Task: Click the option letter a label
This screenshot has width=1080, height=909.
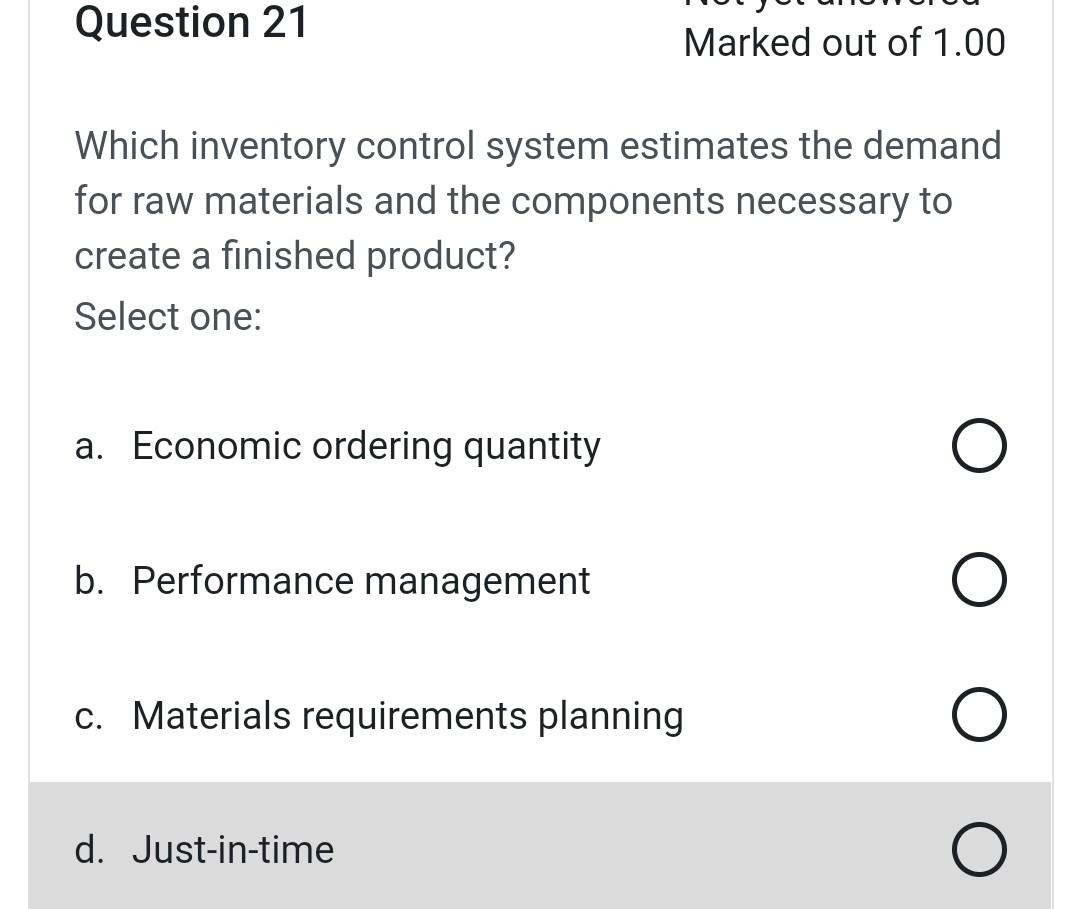Action: [89, 445]
